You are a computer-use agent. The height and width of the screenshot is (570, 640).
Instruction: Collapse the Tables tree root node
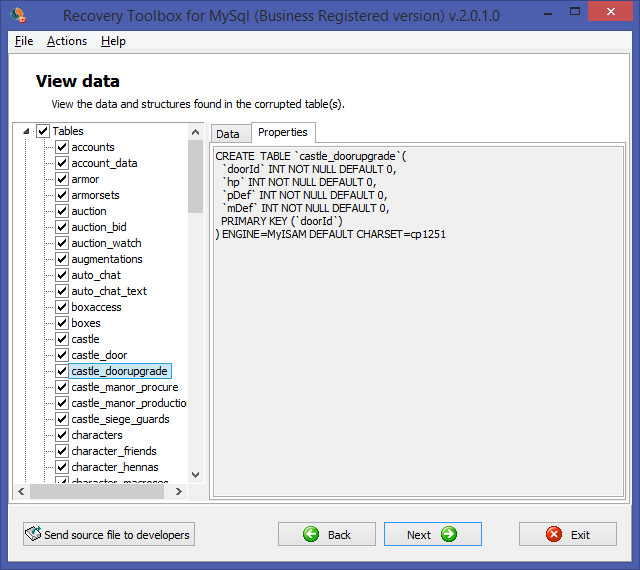tap(26, 131)
